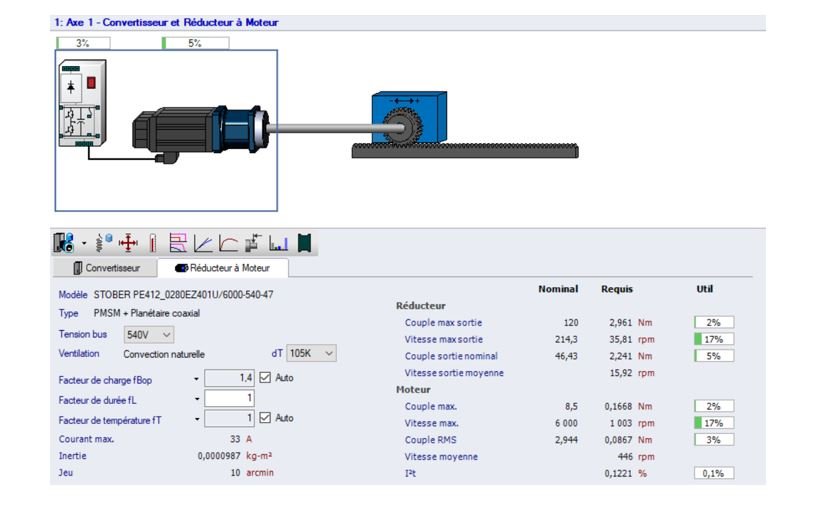Viewport: 839px width, 516px height.
Task: Click the Convection naturelle text
Action: tap(164, 354)
